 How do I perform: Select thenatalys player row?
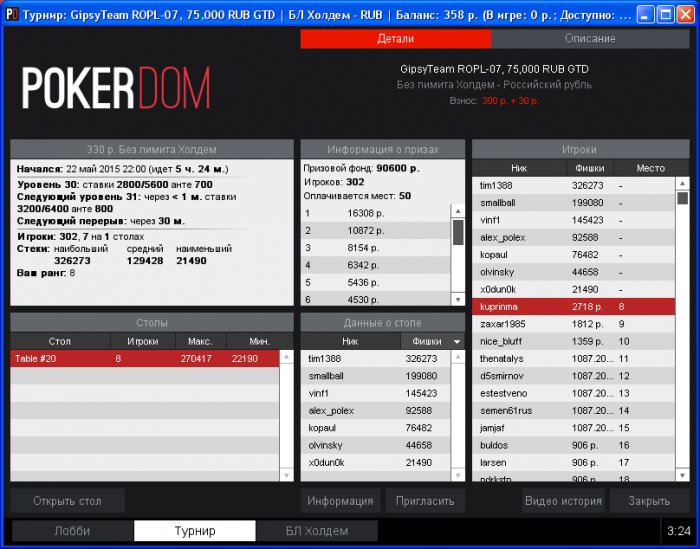pos(574,358)
